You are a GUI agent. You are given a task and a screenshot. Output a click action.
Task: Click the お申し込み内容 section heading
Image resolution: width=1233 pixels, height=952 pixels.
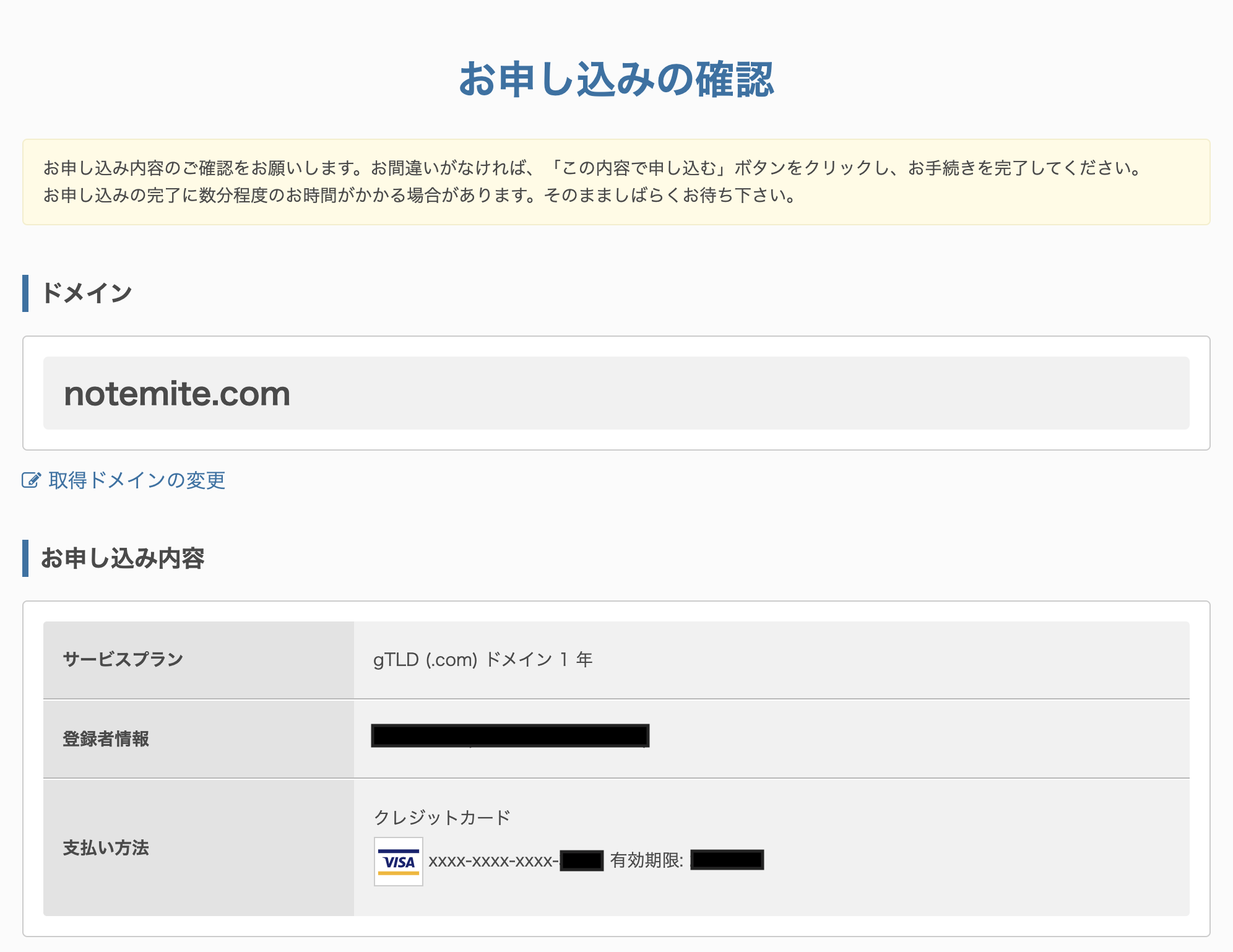tap(123, 558)
